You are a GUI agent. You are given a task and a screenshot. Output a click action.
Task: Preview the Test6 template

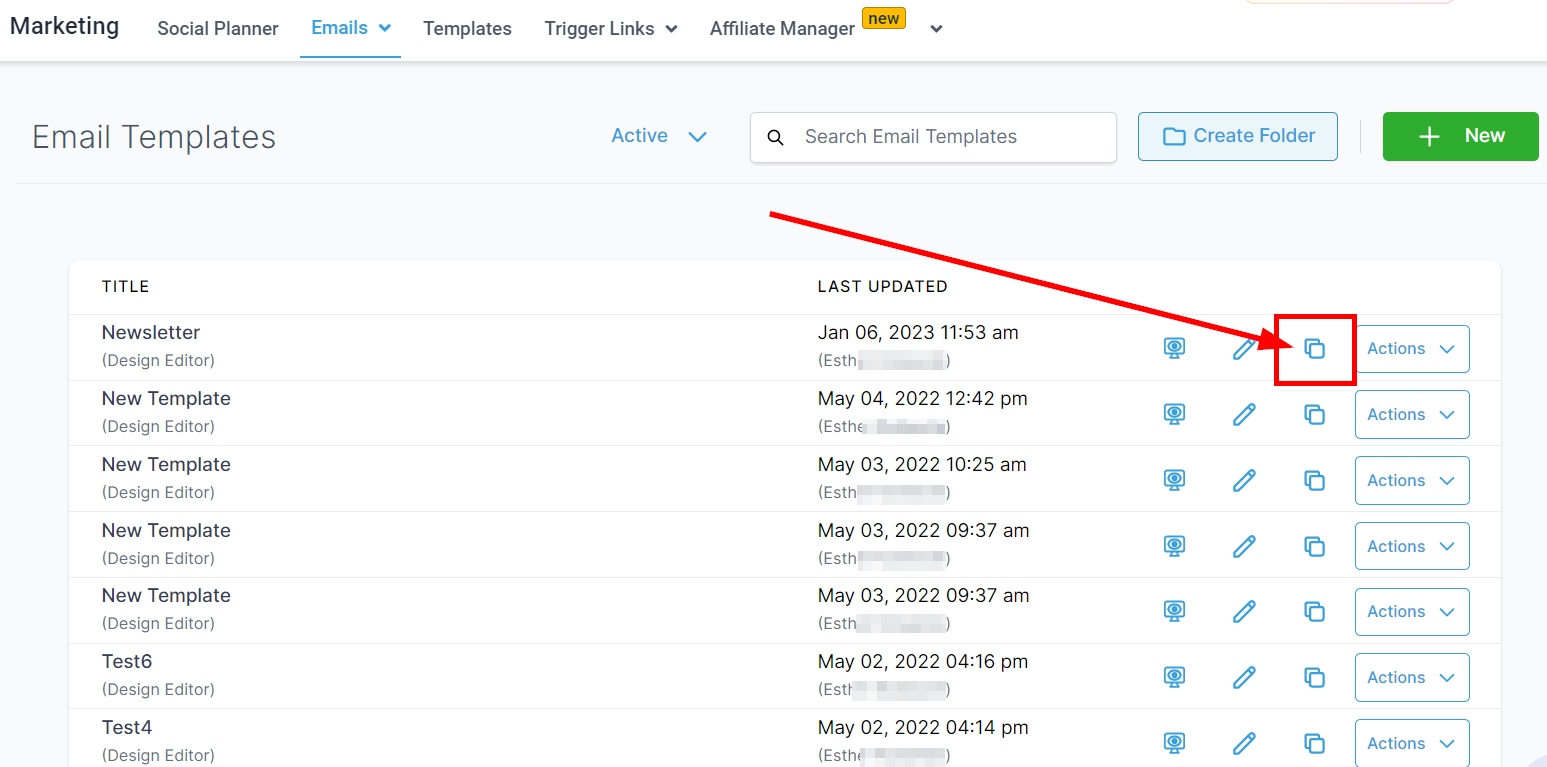point(1174,678)
